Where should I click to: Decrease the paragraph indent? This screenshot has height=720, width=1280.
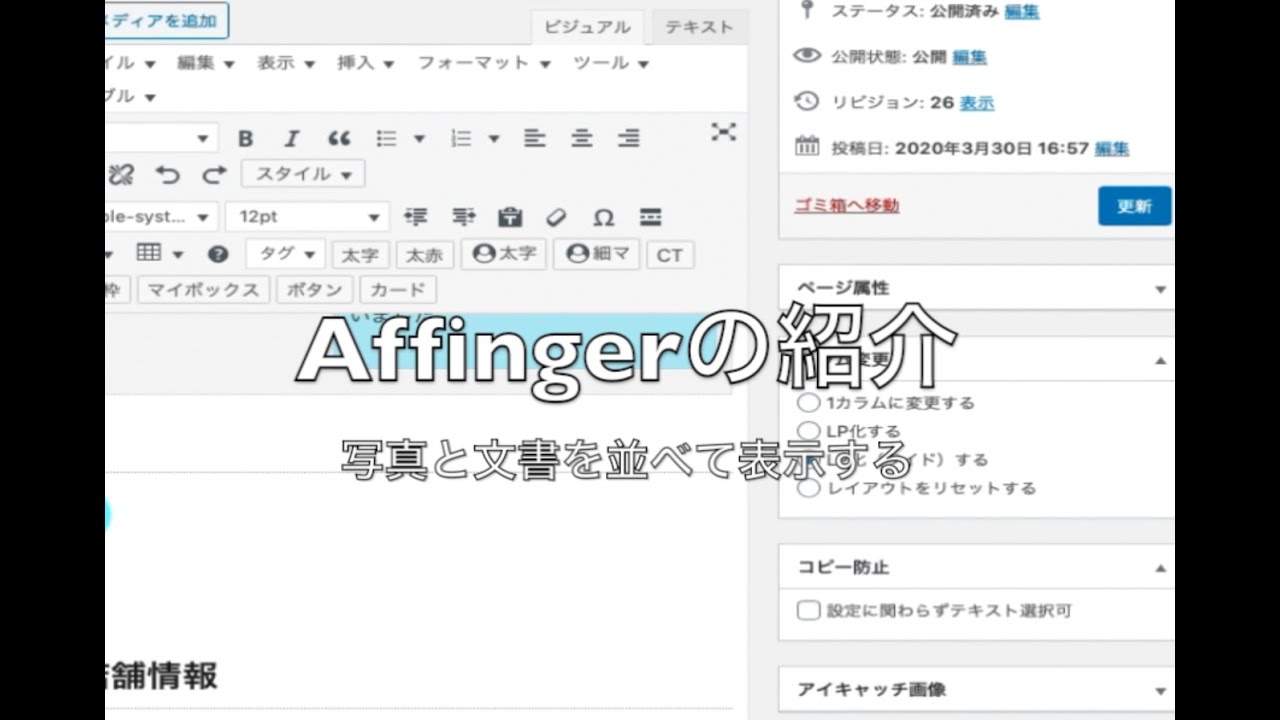[415, 217]
